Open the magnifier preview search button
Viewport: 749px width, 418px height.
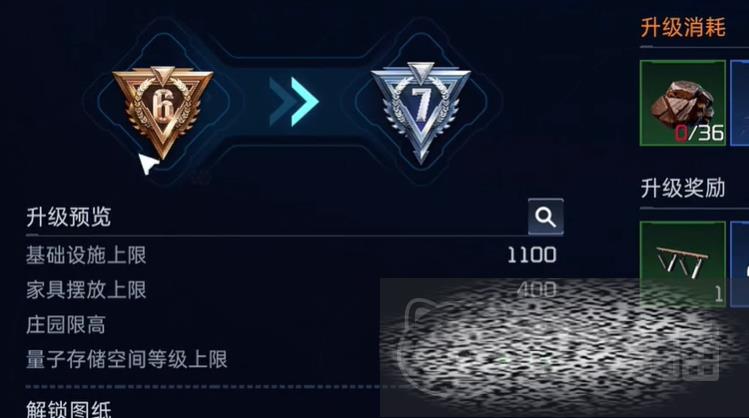point(546,217)
